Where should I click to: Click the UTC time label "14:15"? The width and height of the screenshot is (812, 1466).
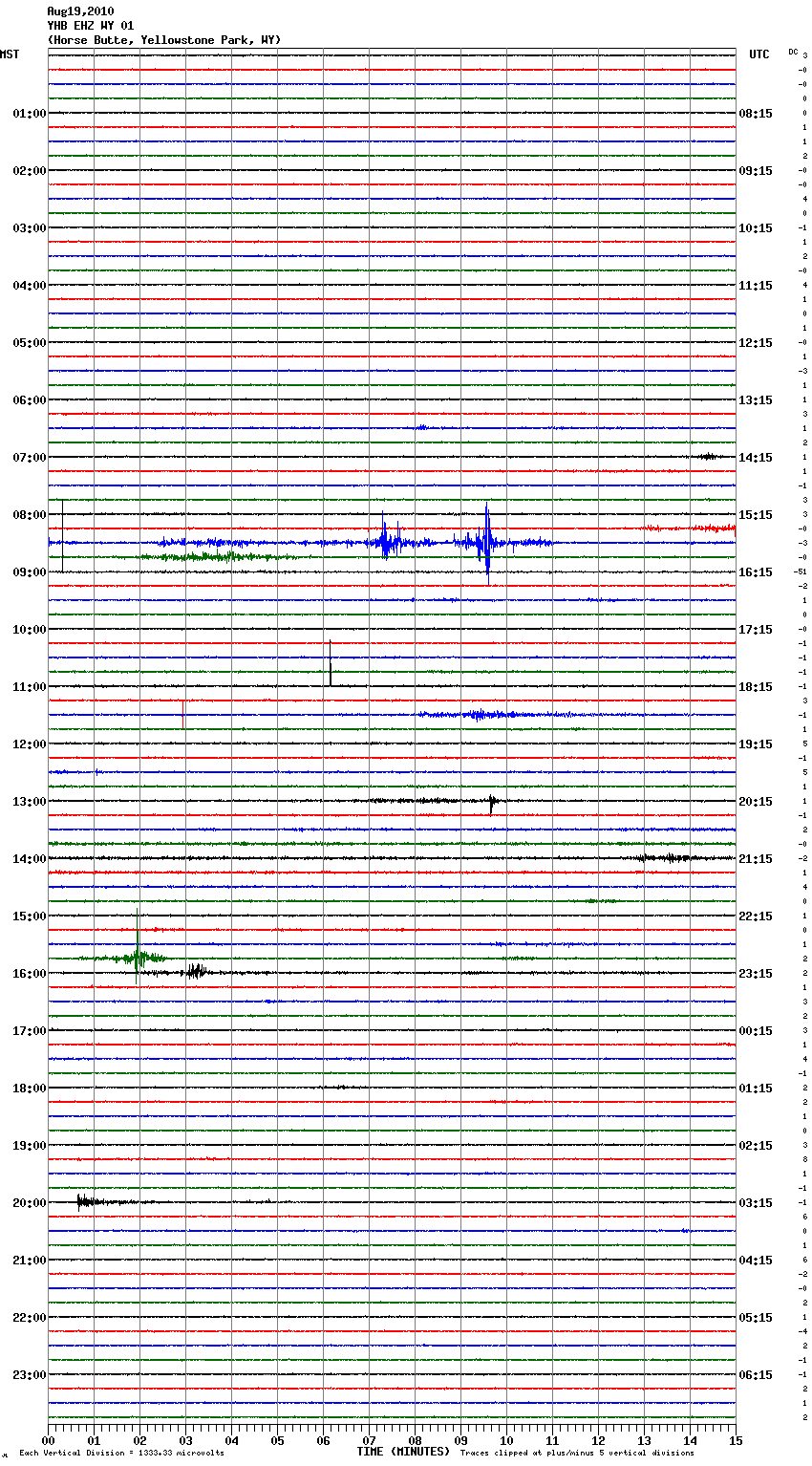point(756,458)
